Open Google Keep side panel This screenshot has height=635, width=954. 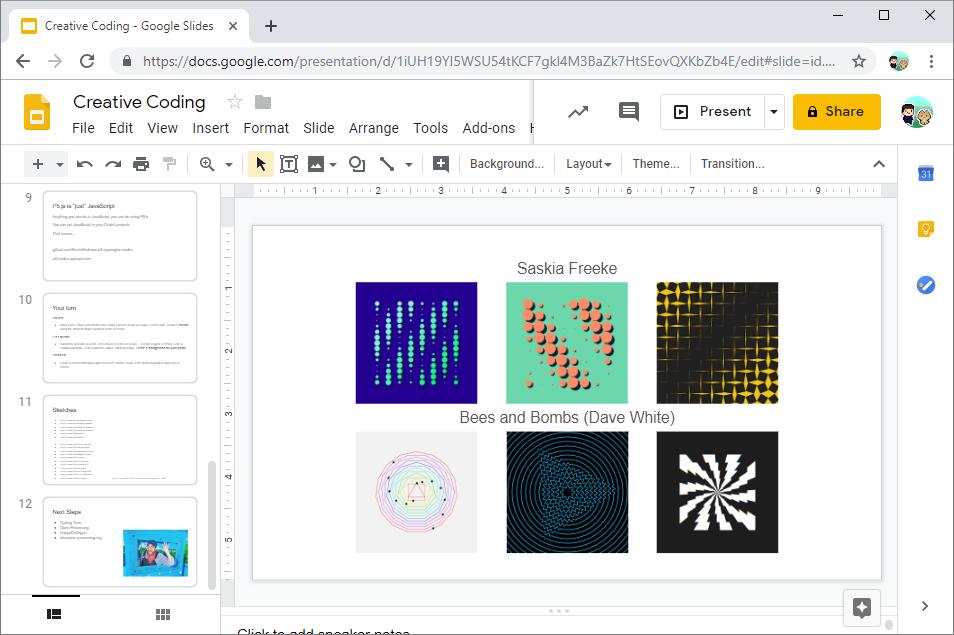pyautogui.click(x=925, y=229)
